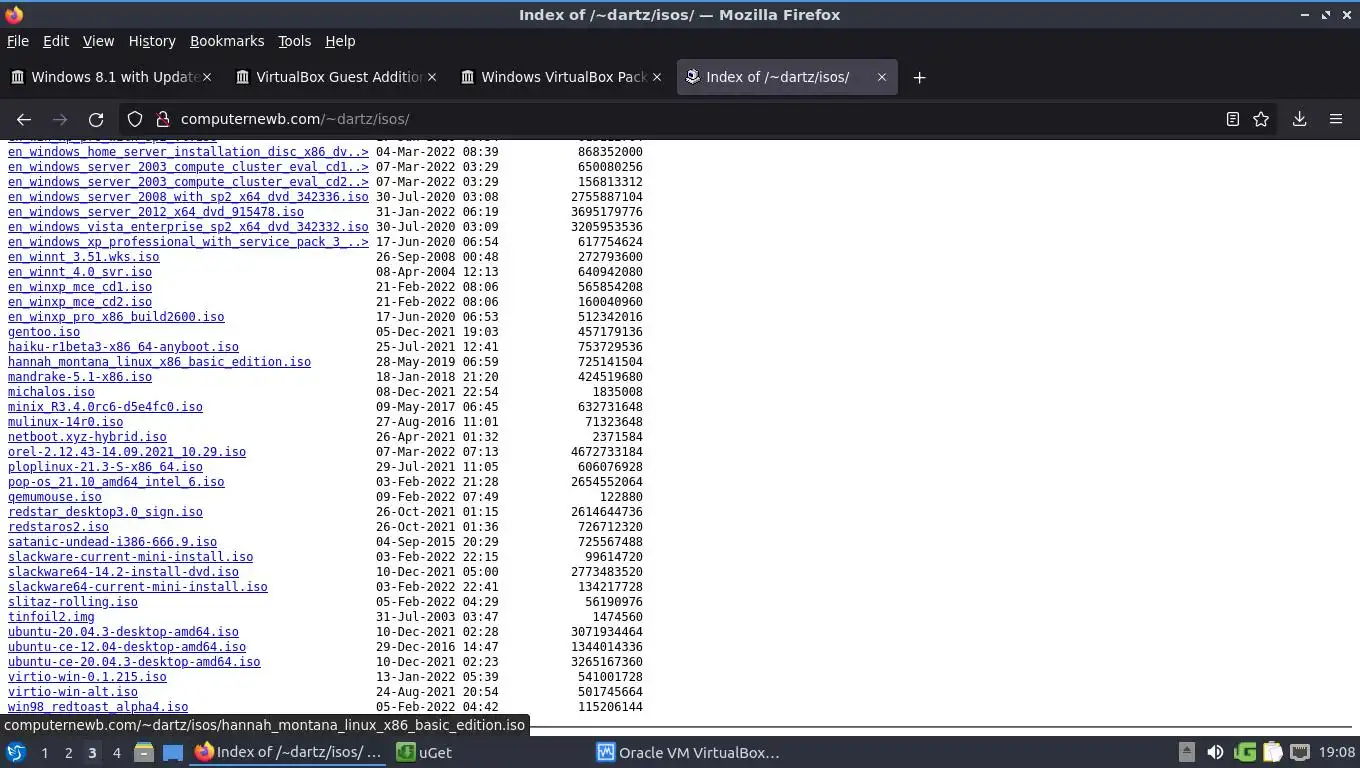This screenshot has height=768, width=1360.
Task: Download virtio-win-0.1.215.iso
Action: (x=87, y=677)
